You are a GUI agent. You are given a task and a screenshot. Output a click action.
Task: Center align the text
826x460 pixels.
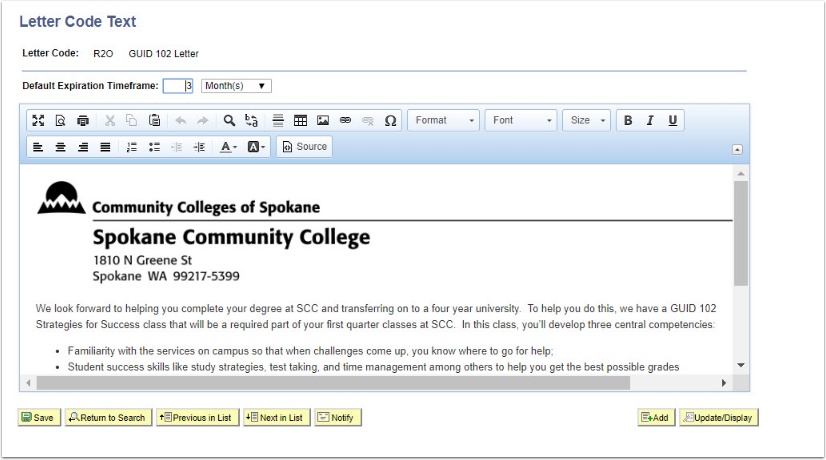pyautogui.click(x=61, y=147)
